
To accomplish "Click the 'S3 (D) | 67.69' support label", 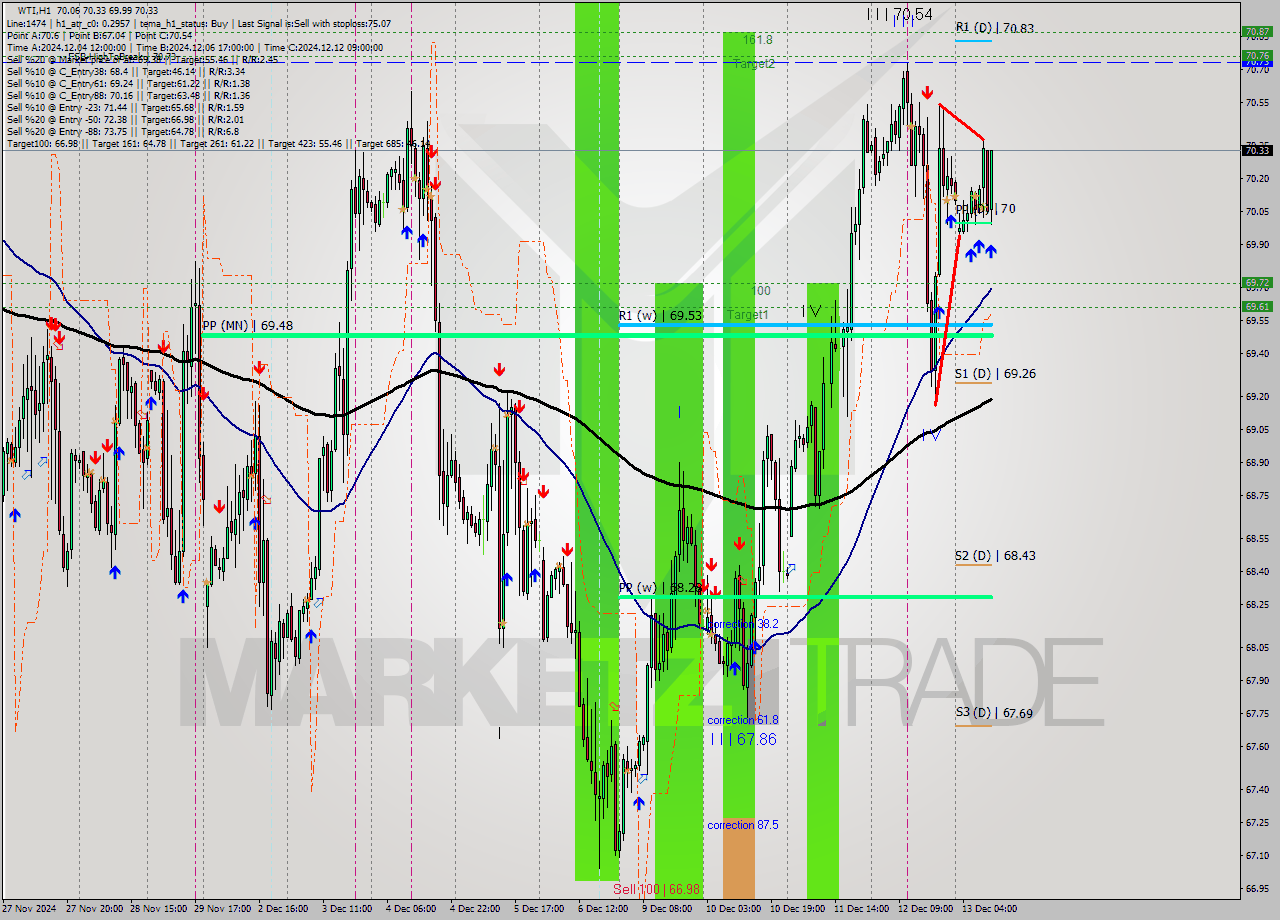I will (993, 713).
